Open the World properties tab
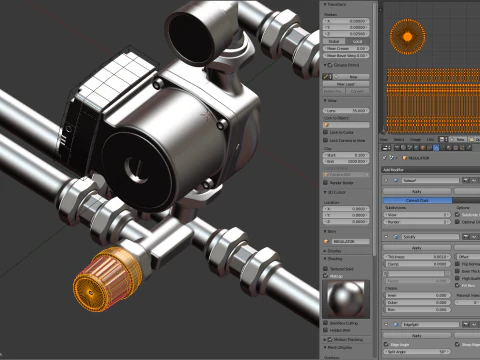Screen dimensions: 480x360 (x=416, y=148)
